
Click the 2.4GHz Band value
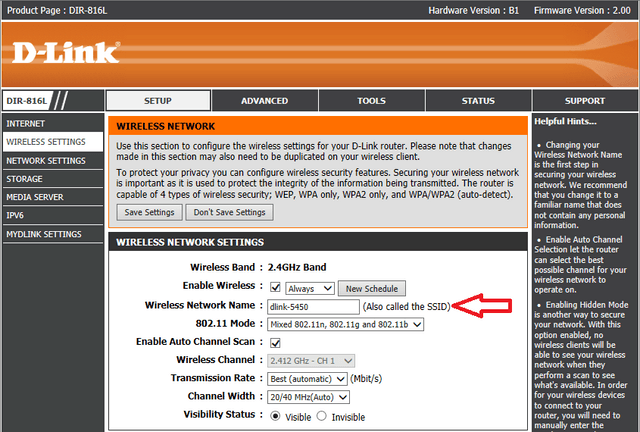point(297,267)
